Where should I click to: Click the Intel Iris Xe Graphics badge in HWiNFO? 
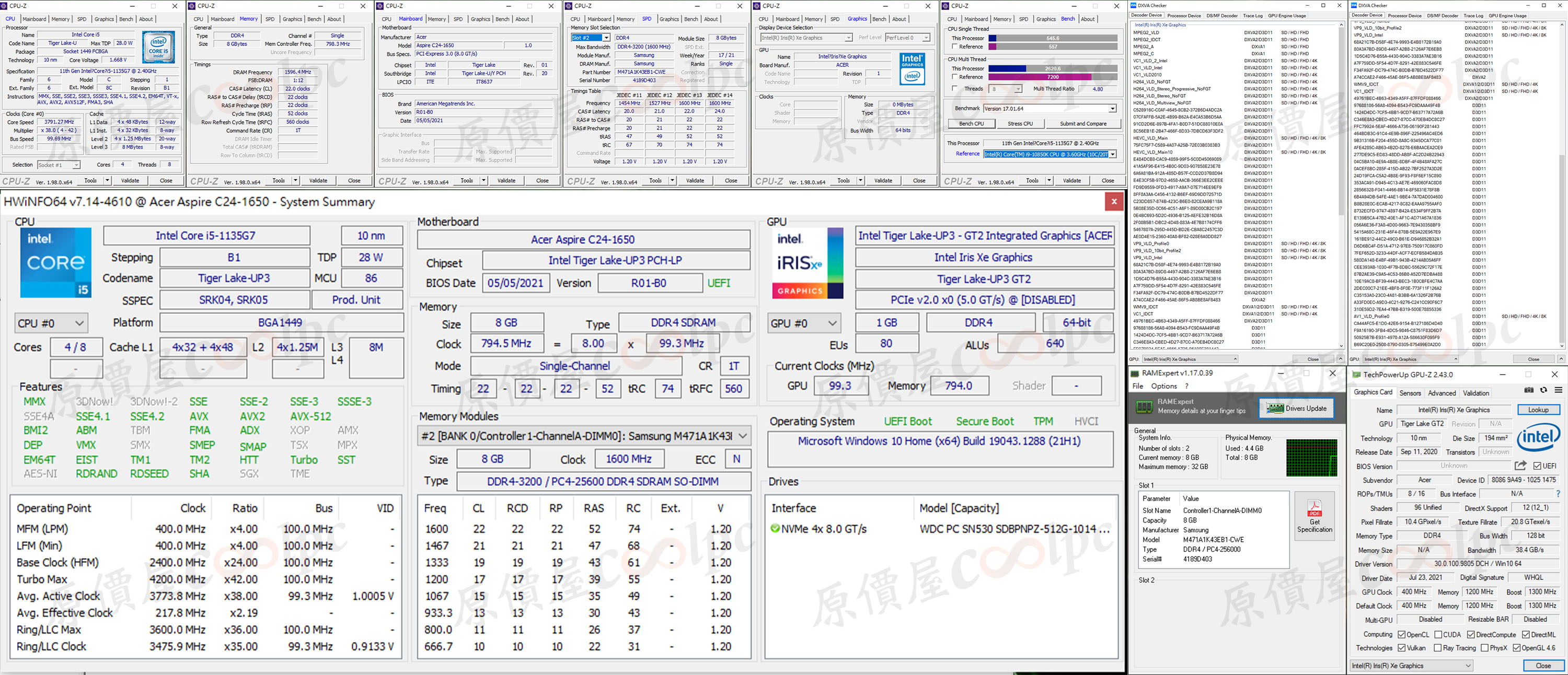808,263
